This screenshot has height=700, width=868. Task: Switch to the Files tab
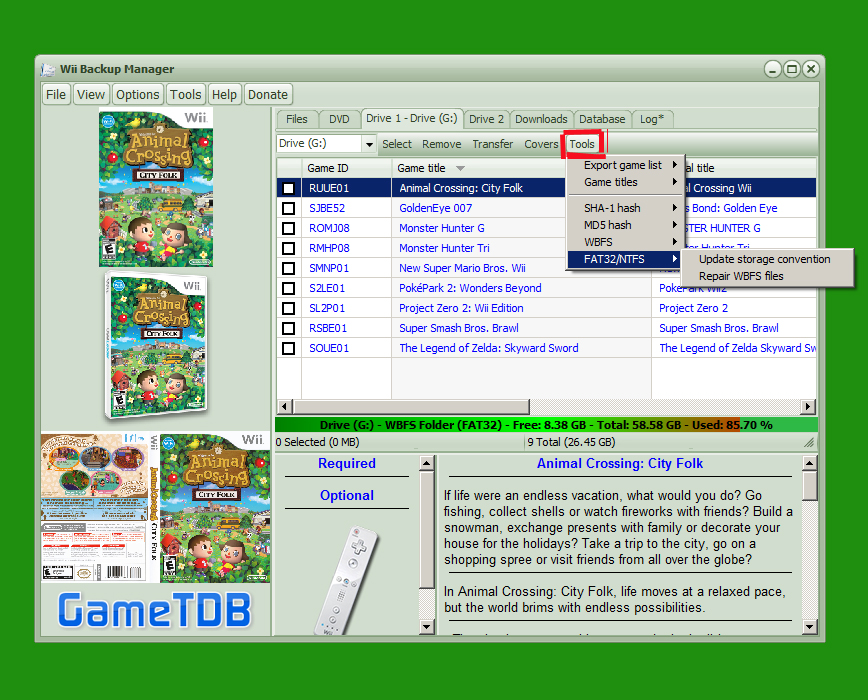point(297,119)
